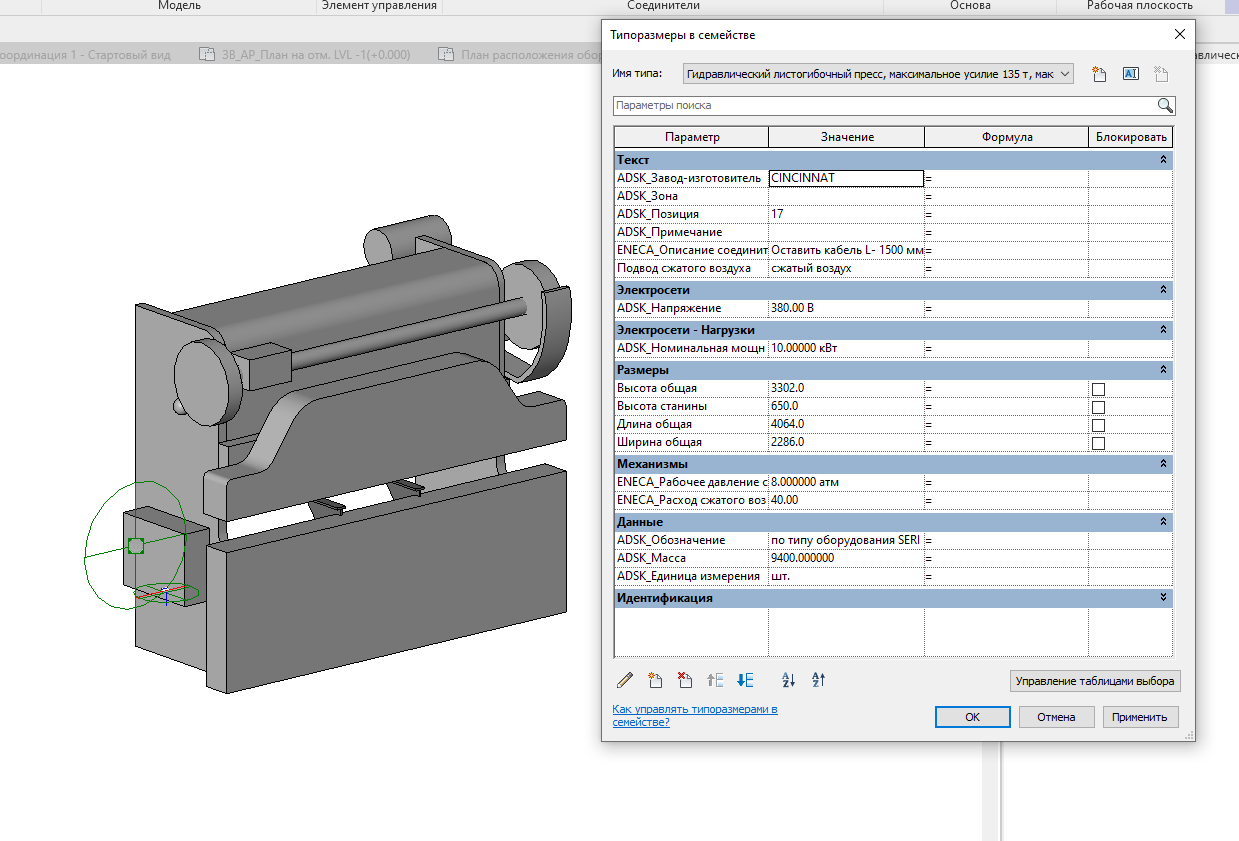This screenshot has width=1239, height=841.
Task: Select the ADSK_Единица измерения value шт.
Action: 846,576
